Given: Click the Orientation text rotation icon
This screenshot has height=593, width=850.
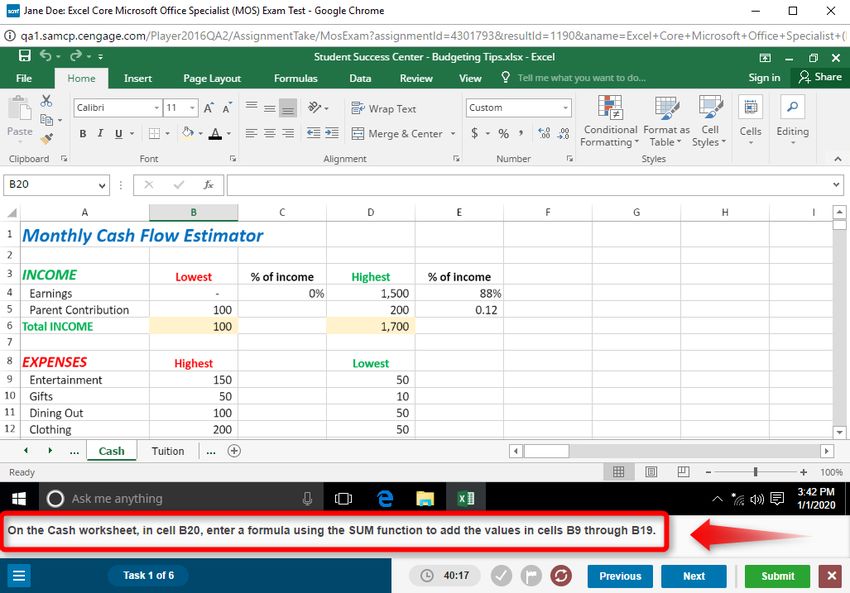Looking at the screenshot, I should 315,107.
